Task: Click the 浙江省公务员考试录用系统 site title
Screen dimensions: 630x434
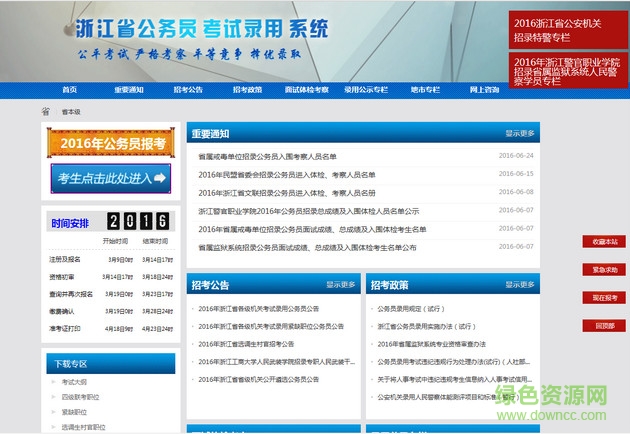Action: (202, 29)
